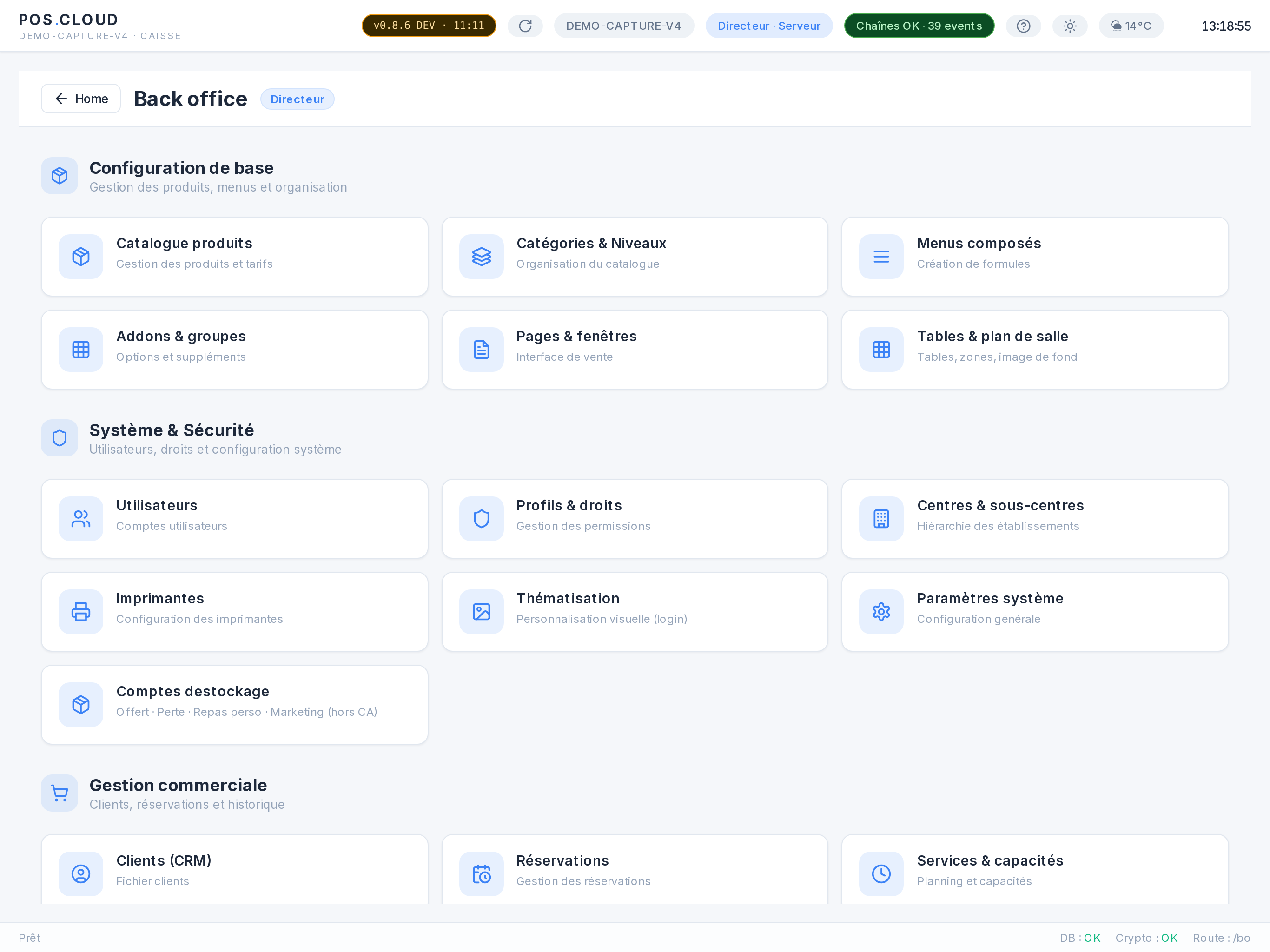
Task: Open the Réservations card title
Action: [x=562, y=861]
